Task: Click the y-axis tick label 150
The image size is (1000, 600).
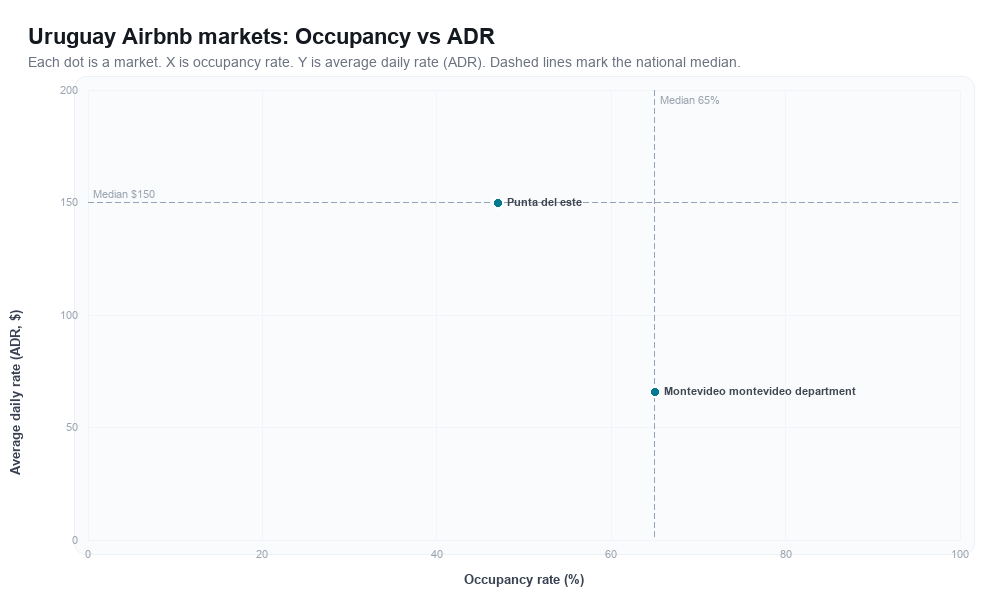Action: [69, 203]
